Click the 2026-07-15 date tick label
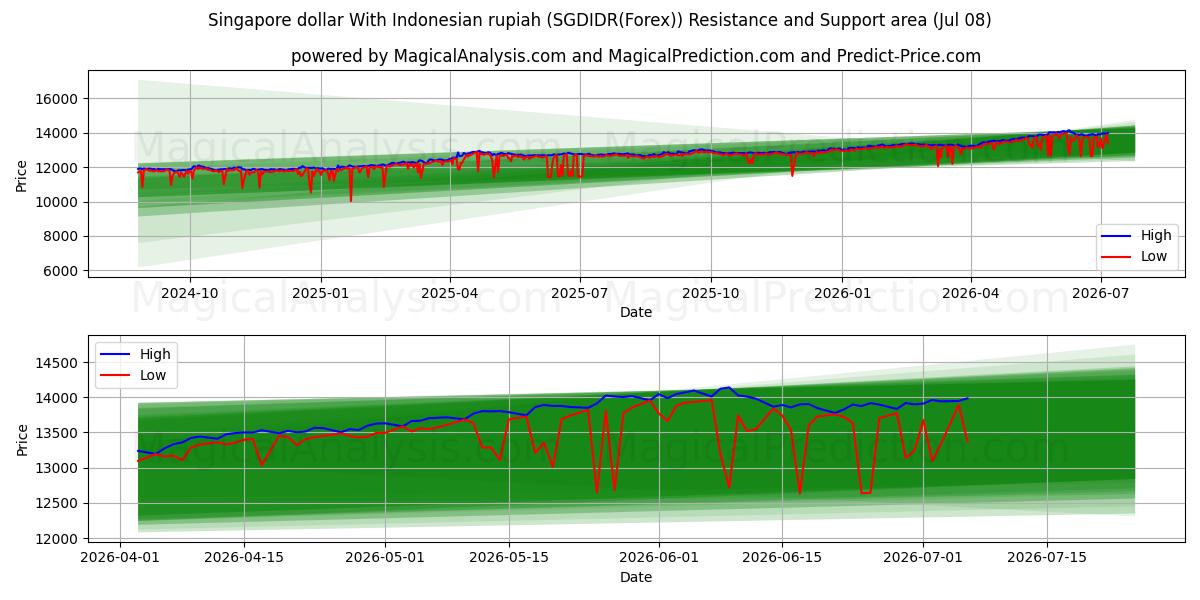 tap(1047, 557)
